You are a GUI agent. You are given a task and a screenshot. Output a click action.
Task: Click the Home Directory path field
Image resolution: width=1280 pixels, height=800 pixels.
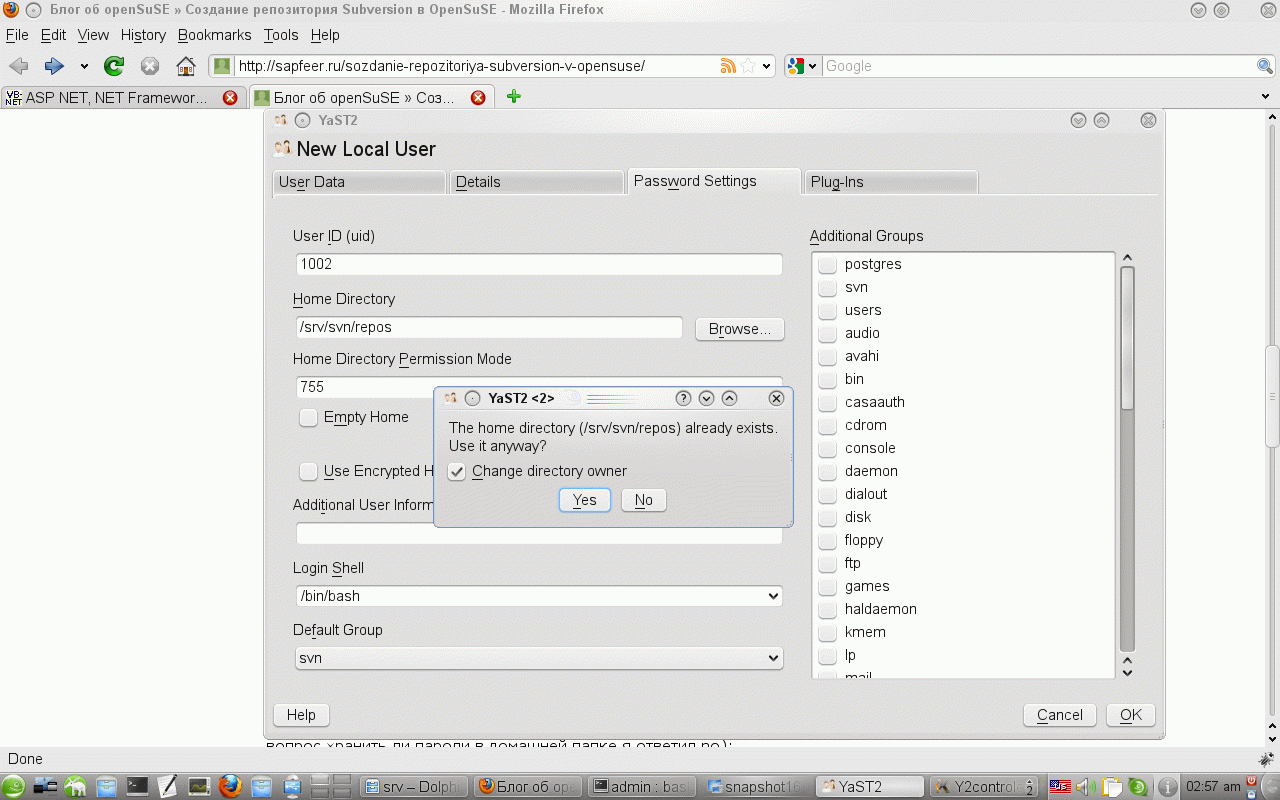point(489,328)
